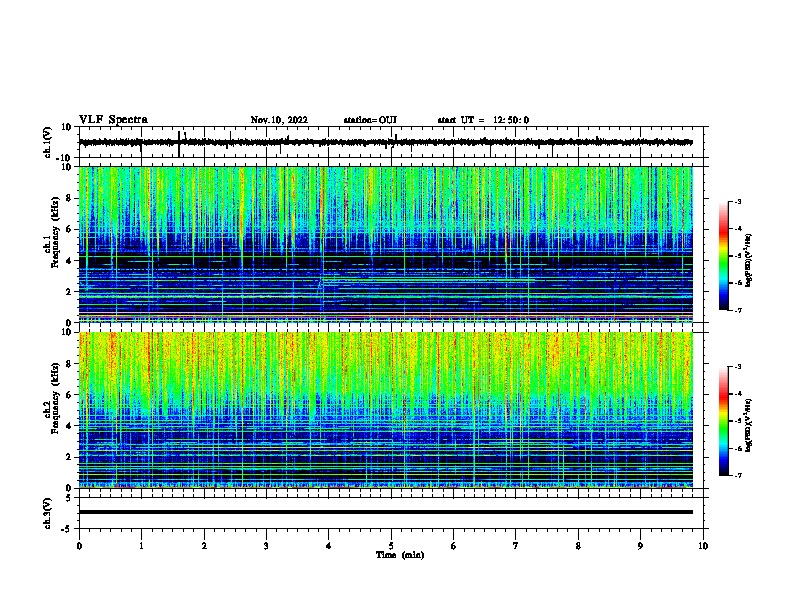
Task: Click the date "Nov.10, 2022" in header
Action: (x=279, y=120)
